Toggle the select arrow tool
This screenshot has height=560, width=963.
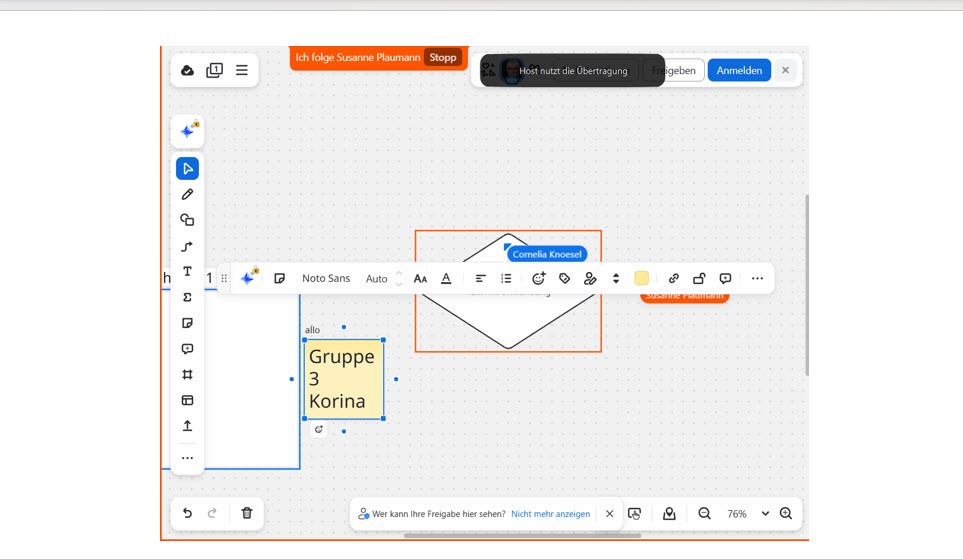tap(187, 168)
